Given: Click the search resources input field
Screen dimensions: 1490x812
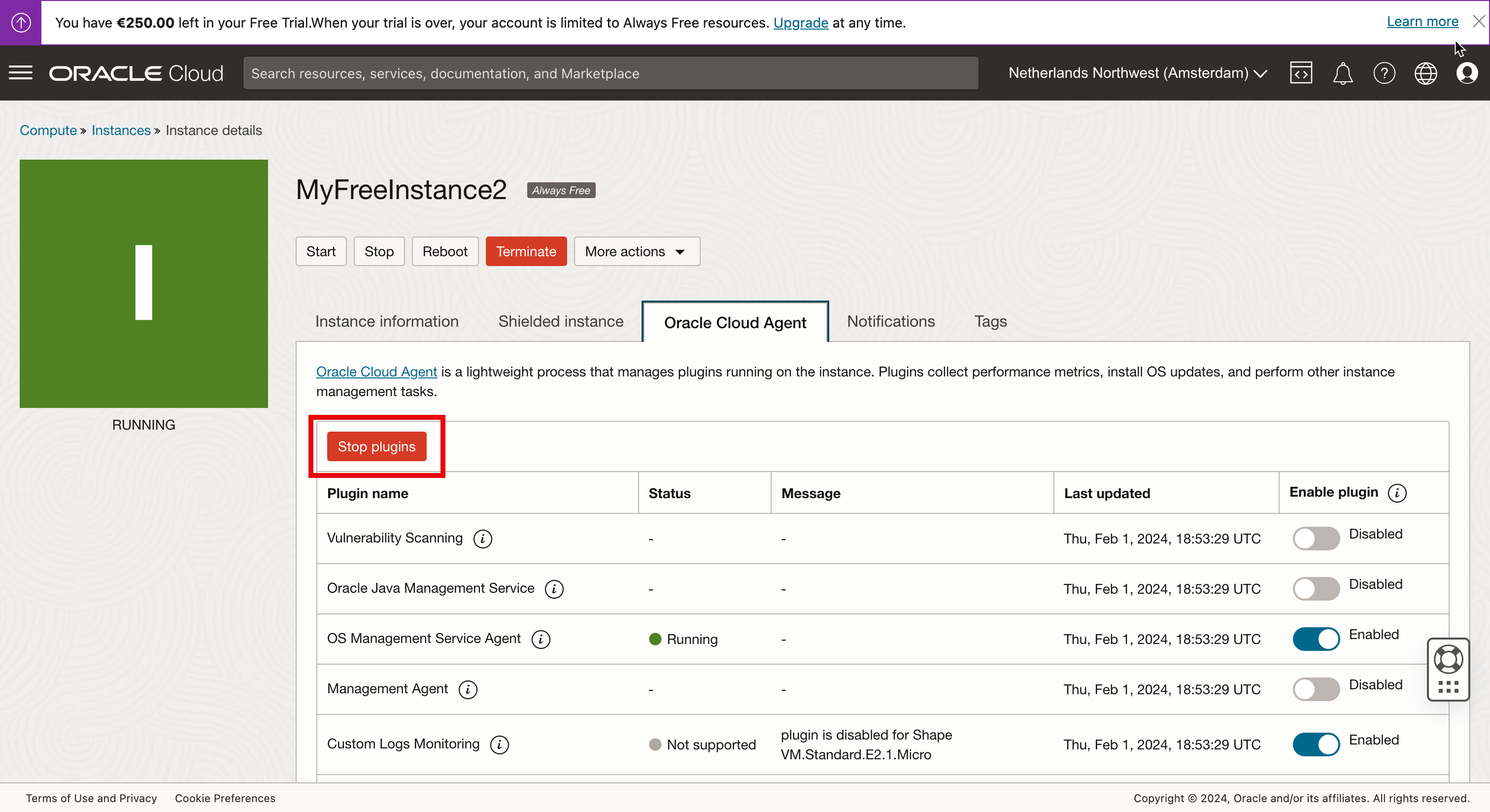Looking at the screenshot, I should 610,73.
